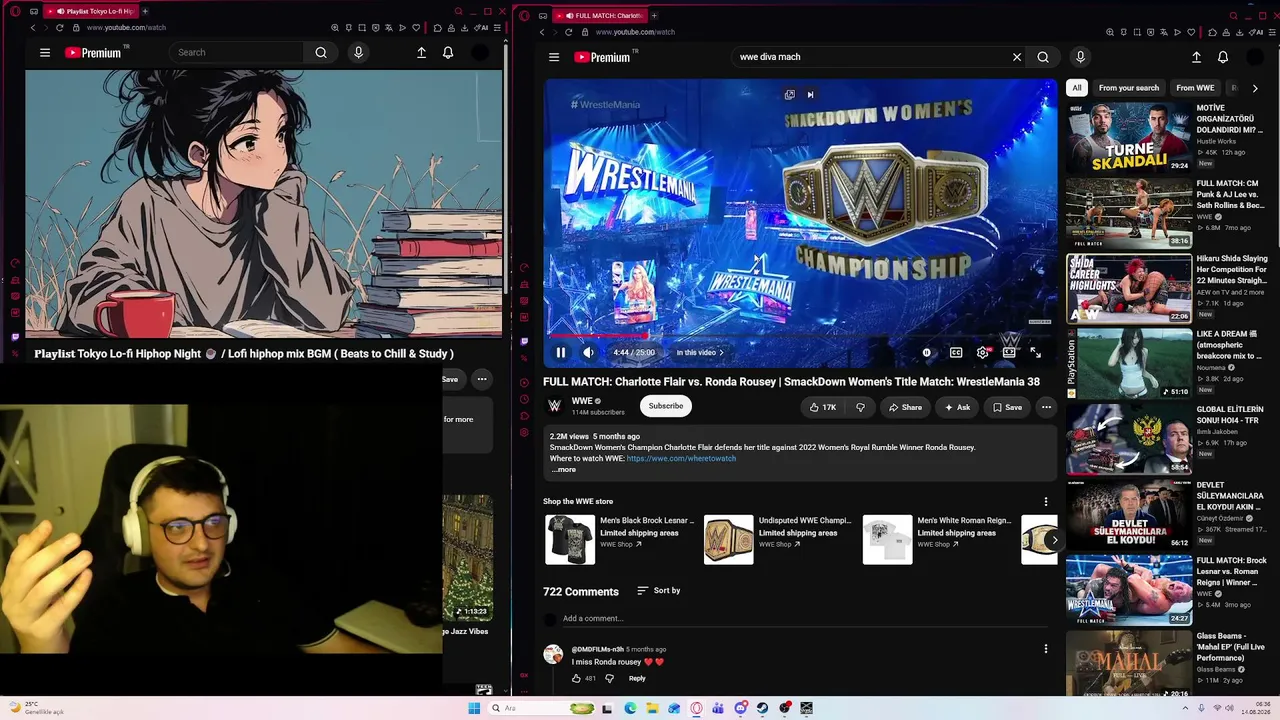Open options for the @DMDFILMs-n3h comment
Screen dimensions: 1280x720
(x=1046, y=649)
